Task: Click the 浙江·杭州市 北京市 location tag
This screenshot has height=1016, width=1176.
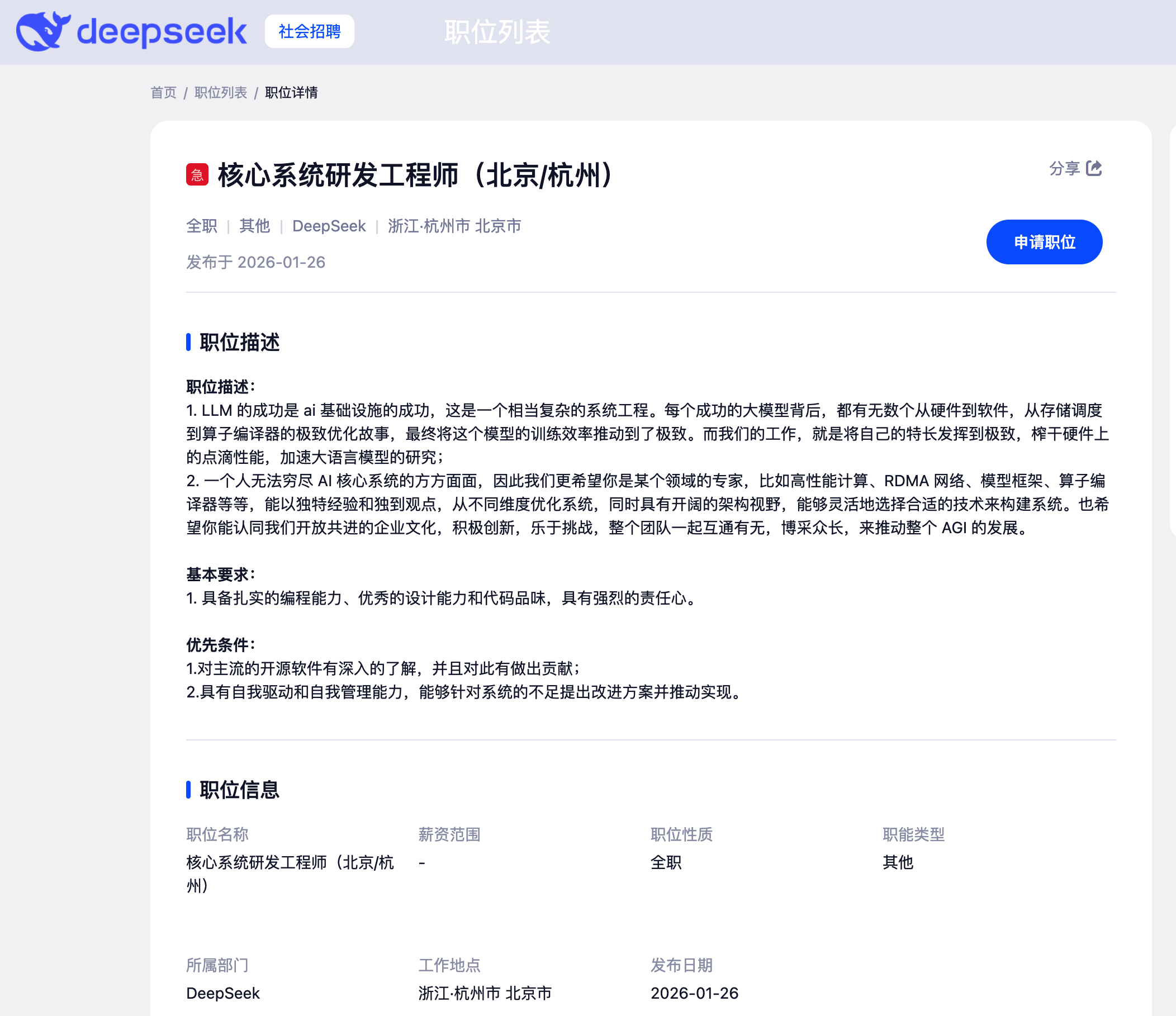Action: pos(454,226)
